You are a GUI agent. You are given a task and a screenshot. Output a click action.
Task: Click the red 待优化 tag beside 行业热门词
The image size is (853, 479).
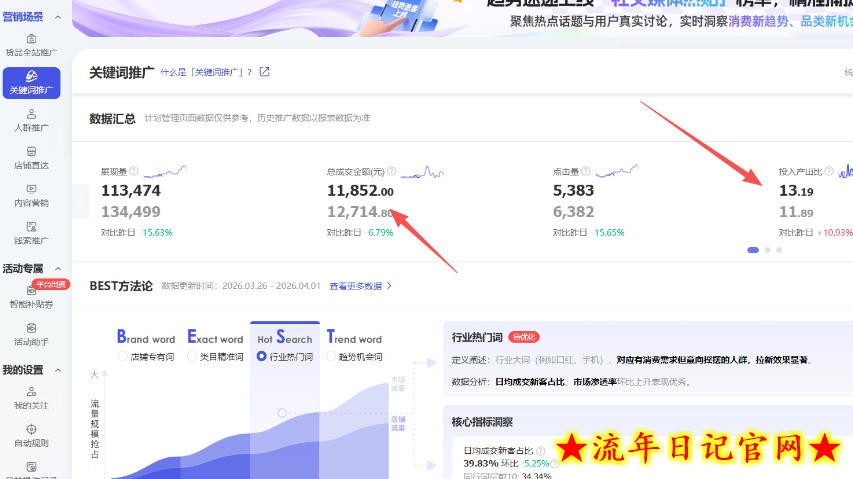tap(524, 337)
